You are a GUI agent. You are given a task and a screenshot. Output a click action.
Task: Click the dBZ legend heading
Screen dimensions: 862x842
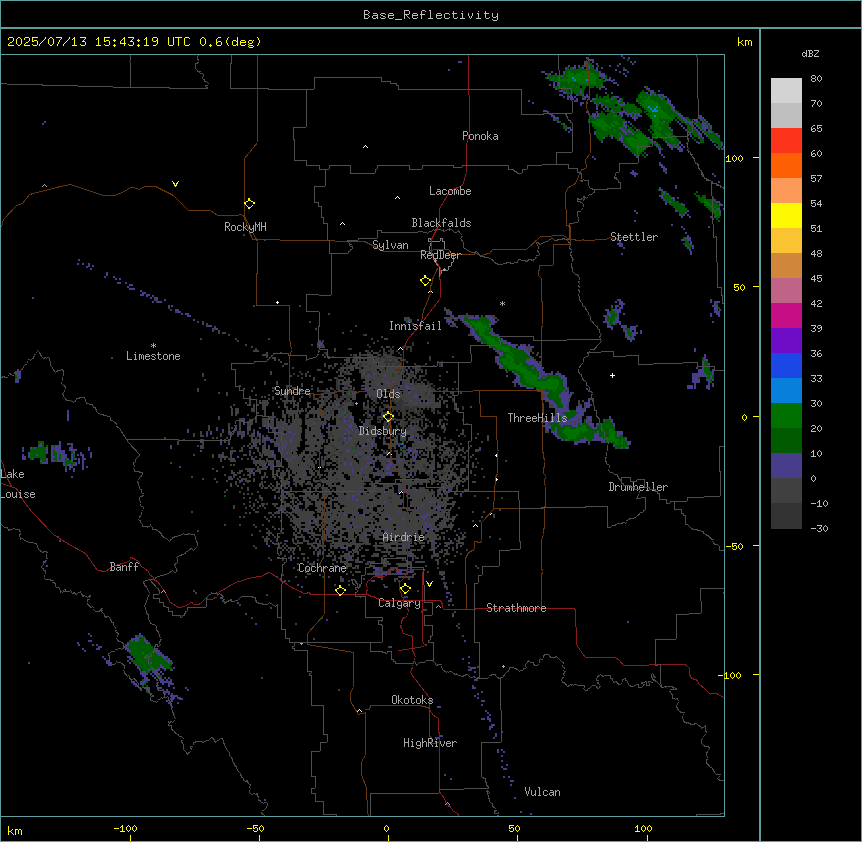click(x=810, y=54)
